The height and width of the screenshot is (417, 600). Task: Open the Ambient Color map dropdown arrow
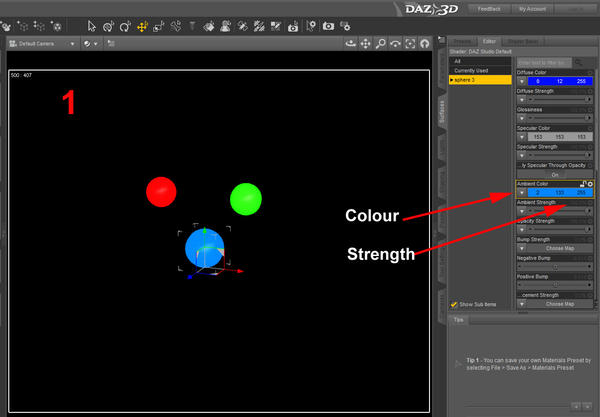click(522, 192)
